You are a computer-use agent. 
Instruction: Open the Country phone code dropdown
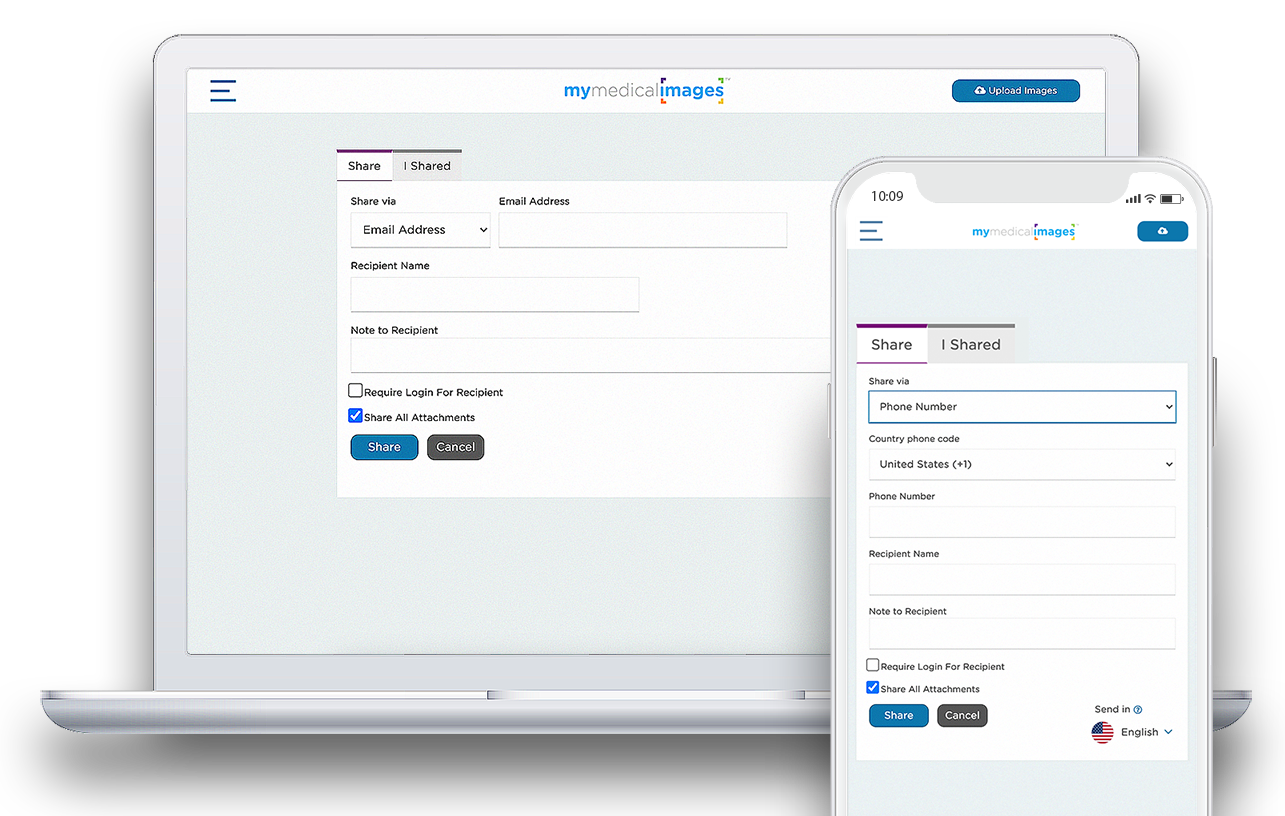tap(1022, 464)
